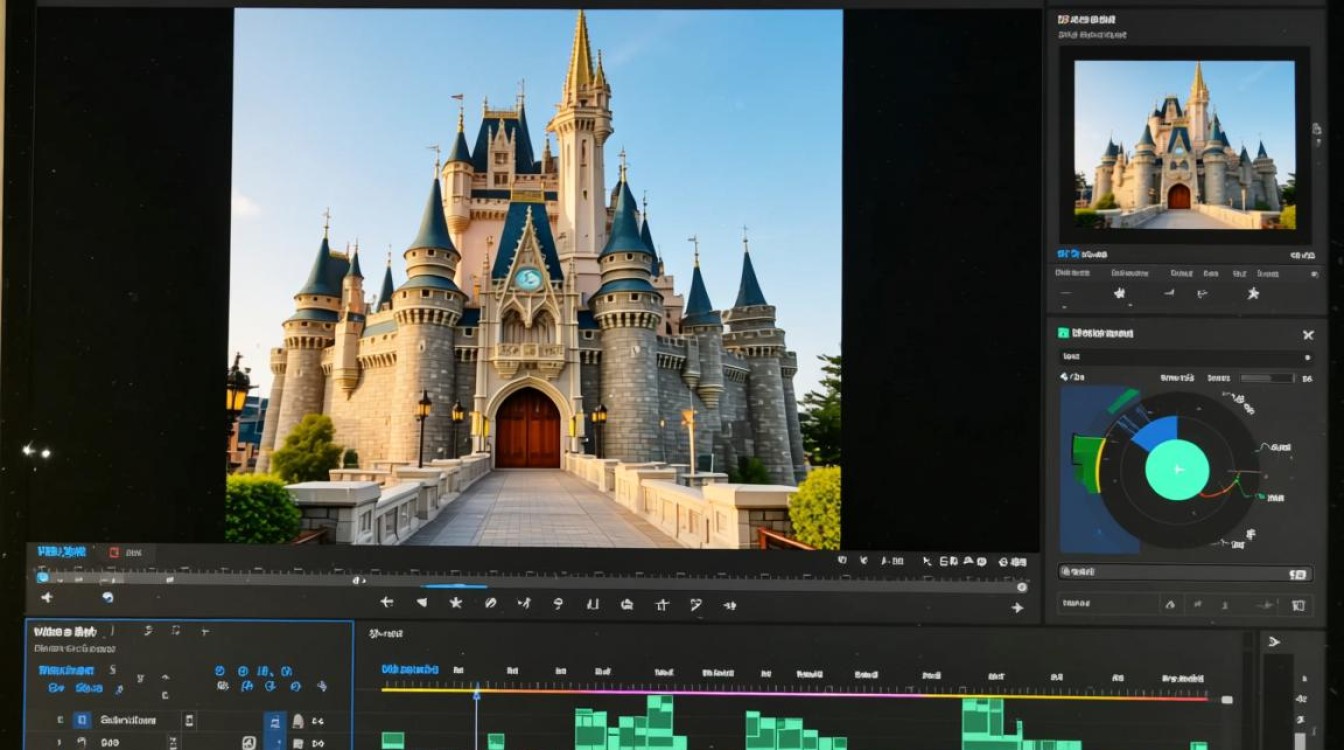Viewport: 1344px width, 750px height.
Task: Switch to the blue-highlighted tab above the scrub bar
Action: click(61, 552)
